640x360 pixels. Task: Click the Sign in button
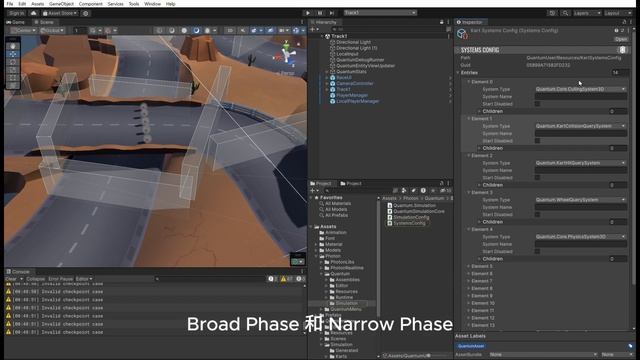click(16, 13)
